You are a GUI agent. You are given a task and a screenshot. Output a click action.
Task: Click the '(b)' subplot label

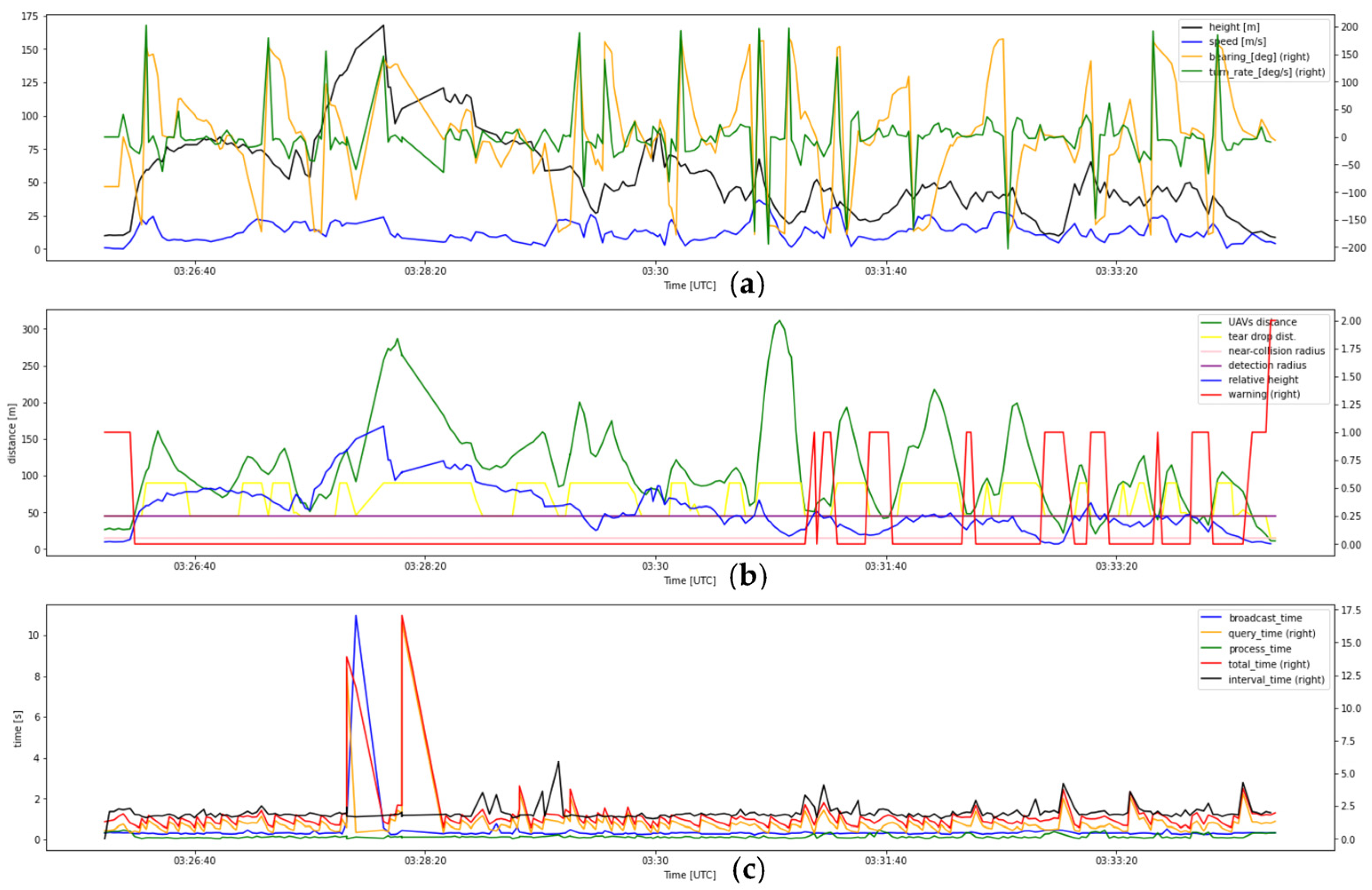pyautogui.click(x=747, y=577)
